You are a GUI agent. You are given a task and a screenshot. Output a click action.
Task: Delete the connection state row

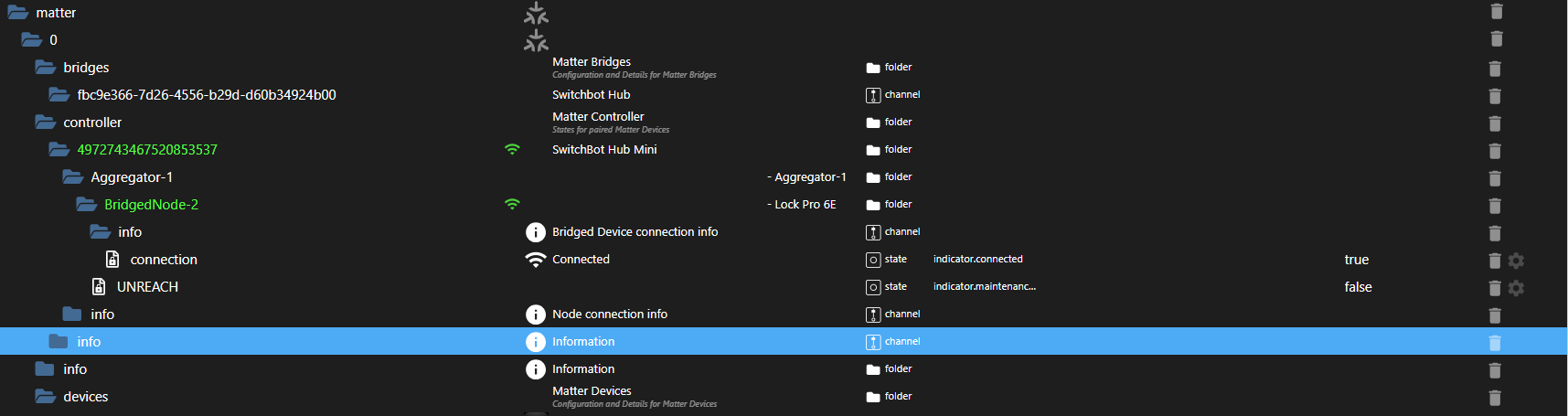(1495, 261)
